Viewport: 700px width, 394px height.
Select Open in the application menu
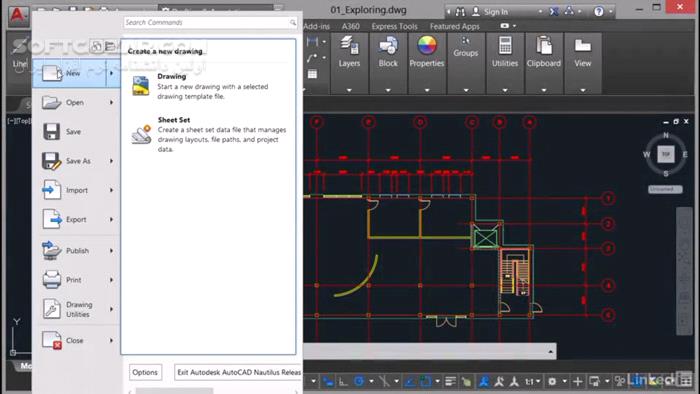pyautogui.click(x=75, y=102)
